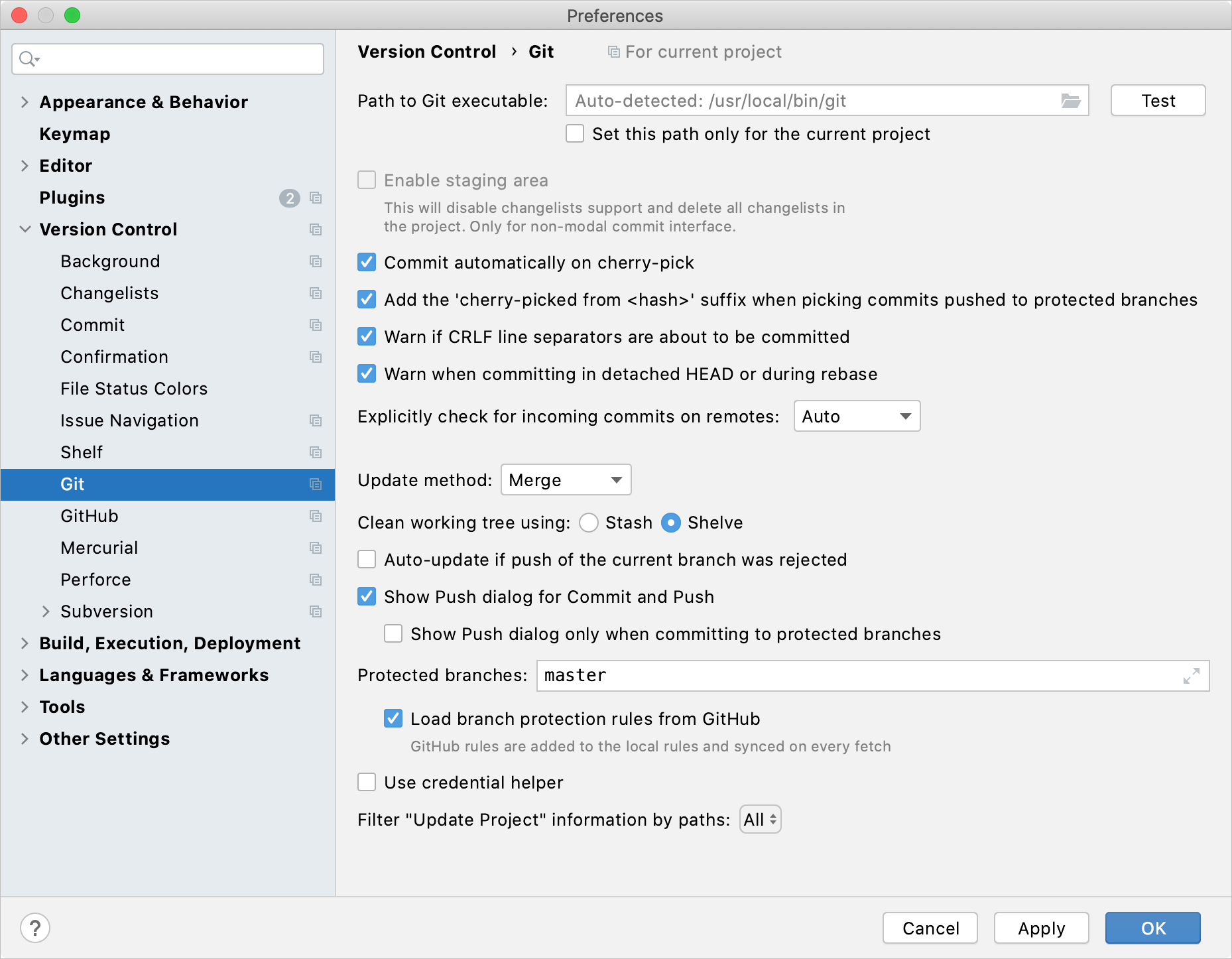
Task: Expand the Other Settings section
Action: point(25,739)
